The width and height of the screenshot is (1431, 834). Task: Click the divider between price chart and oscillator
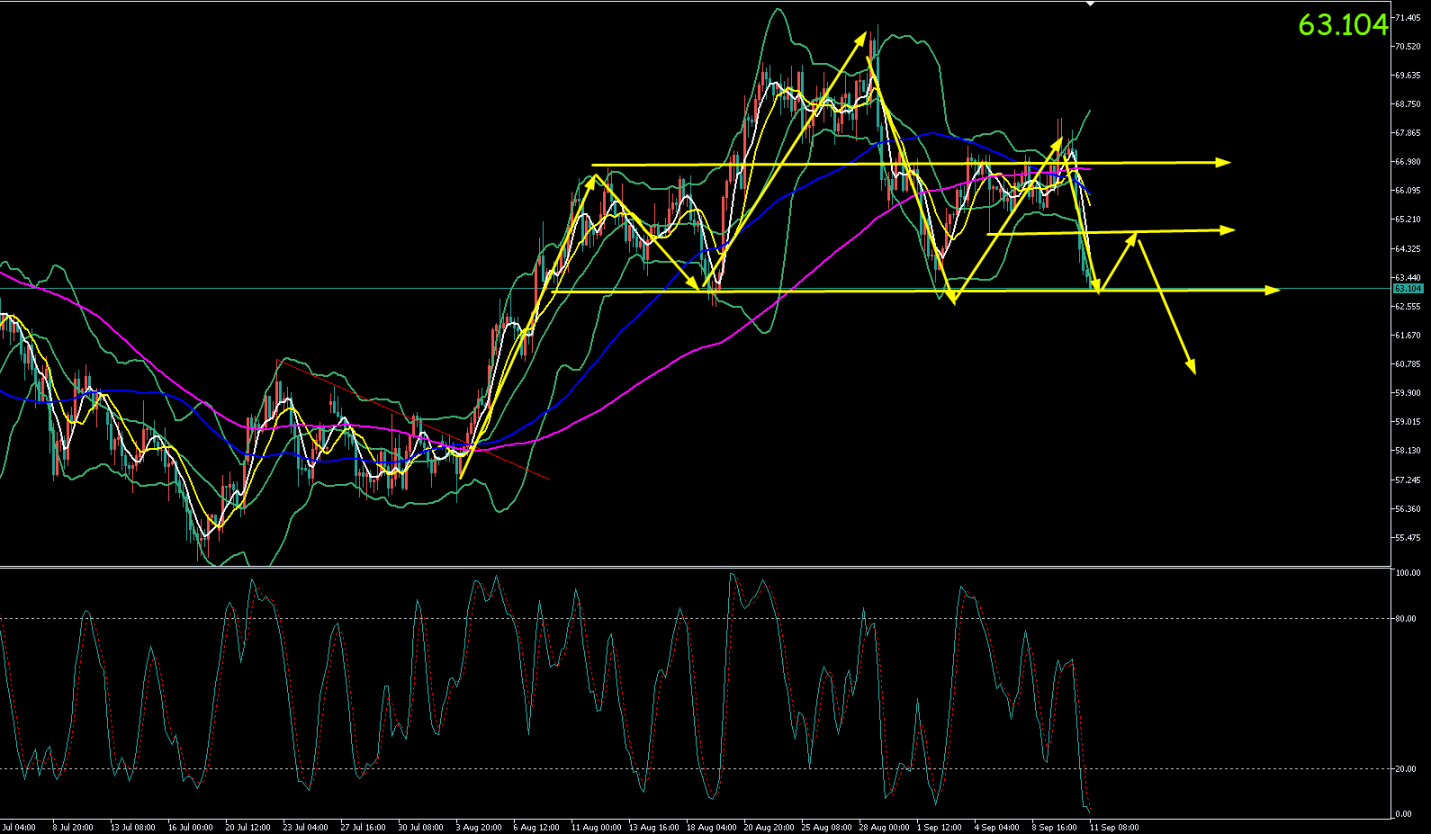coord(695,568)
